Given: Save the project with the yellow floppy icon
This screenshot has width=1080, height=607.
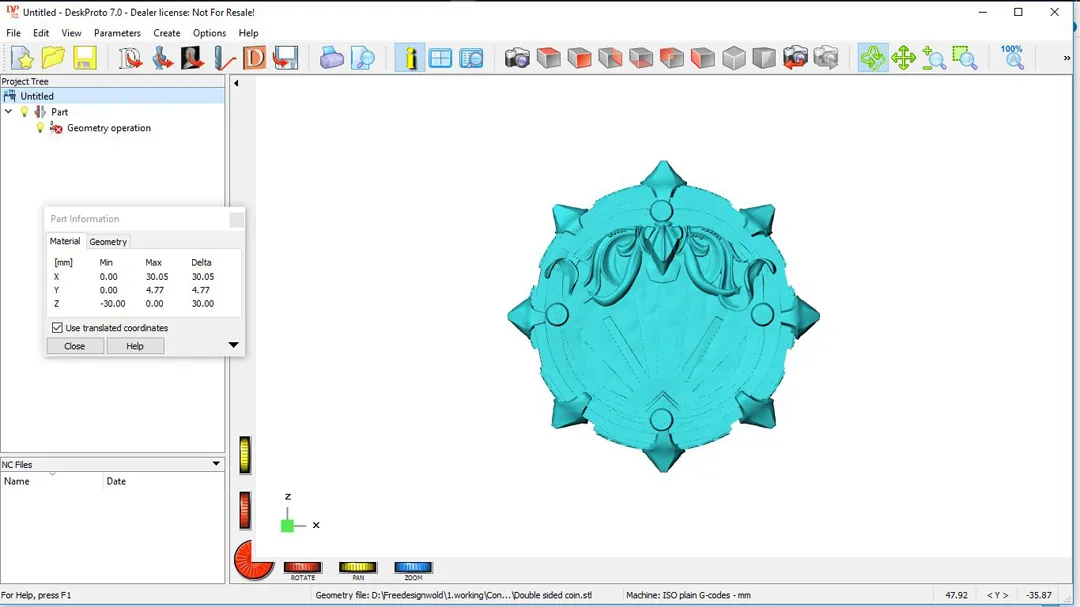Looking at the screenshot, I should pyautogui.click(x=85, y=58).
